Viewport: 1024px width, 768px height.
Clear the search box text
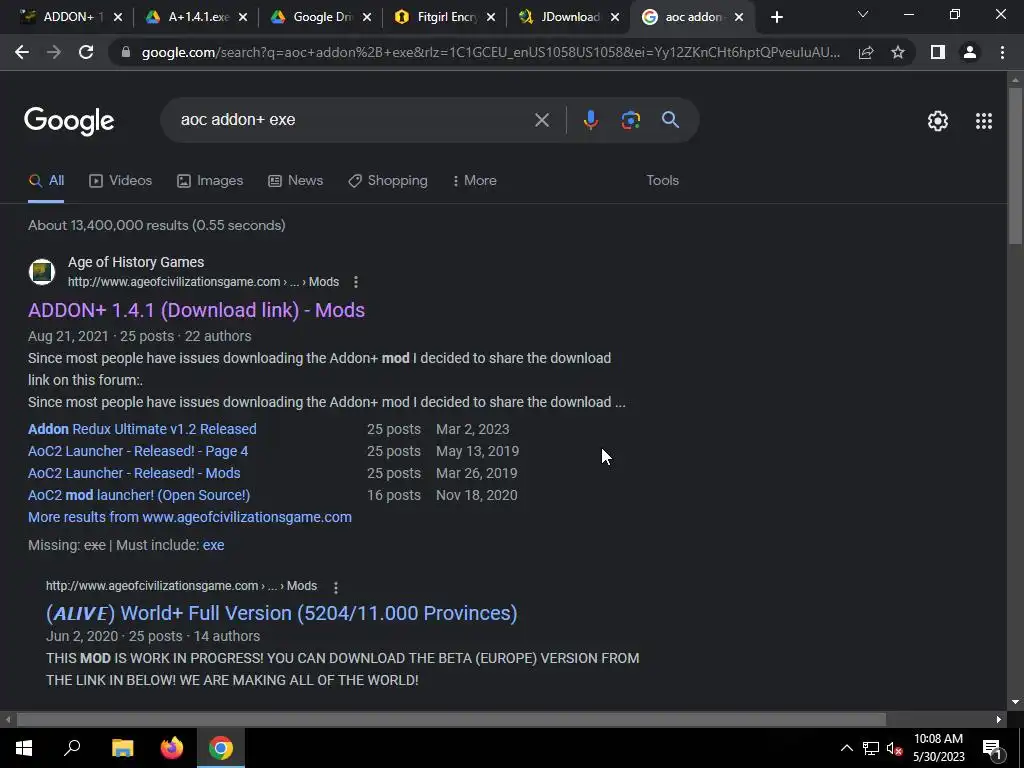tap(541, 120)
